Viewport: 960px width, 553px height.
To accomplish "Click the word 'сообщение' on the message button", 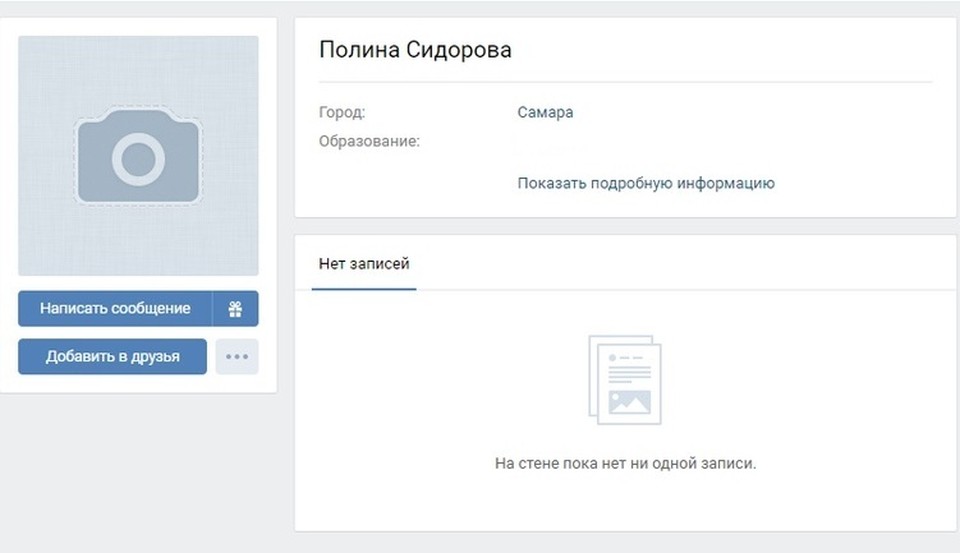I will point(151,309).
